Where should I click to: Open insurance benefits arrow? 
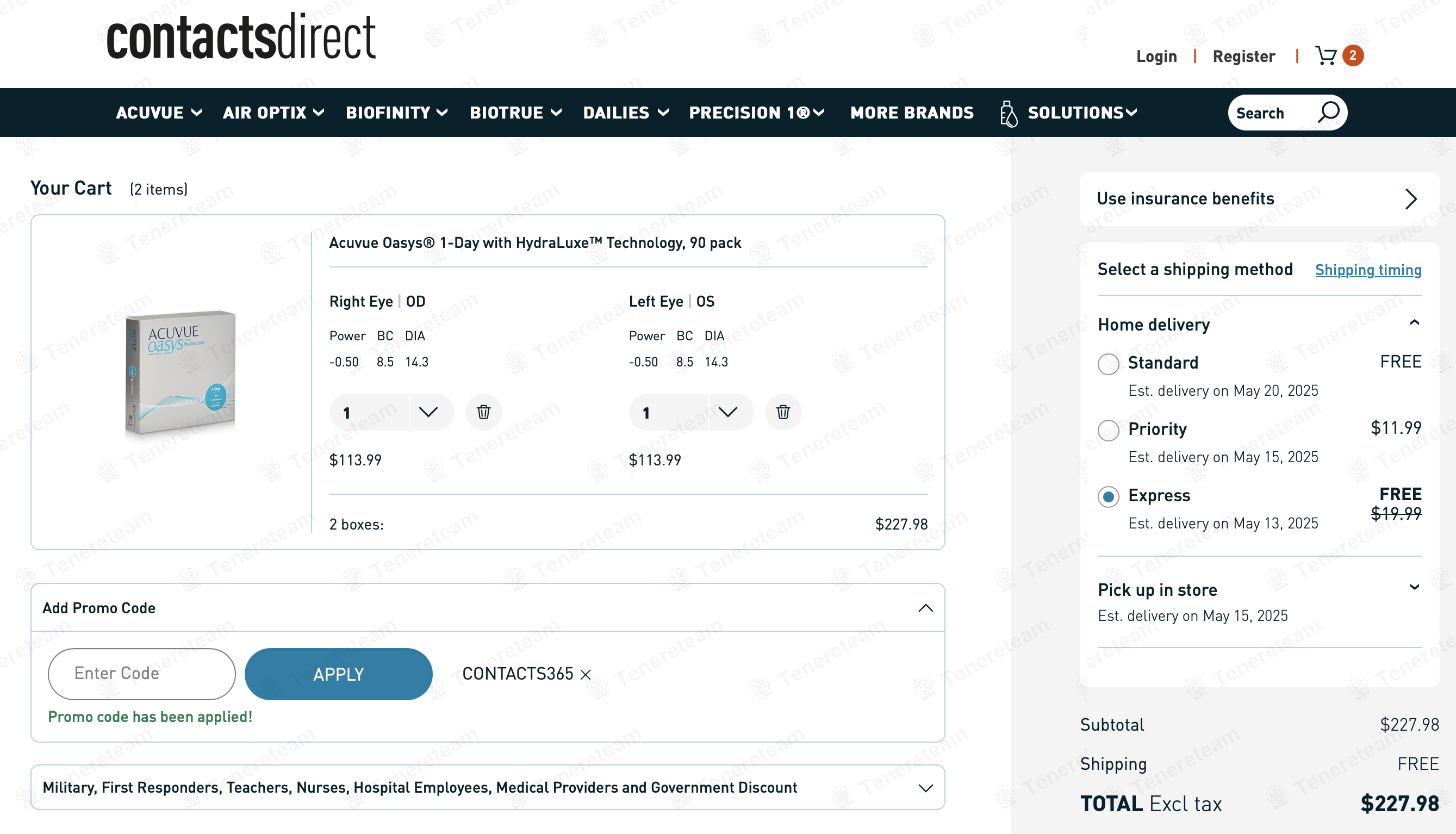[x=1411, y=199]
